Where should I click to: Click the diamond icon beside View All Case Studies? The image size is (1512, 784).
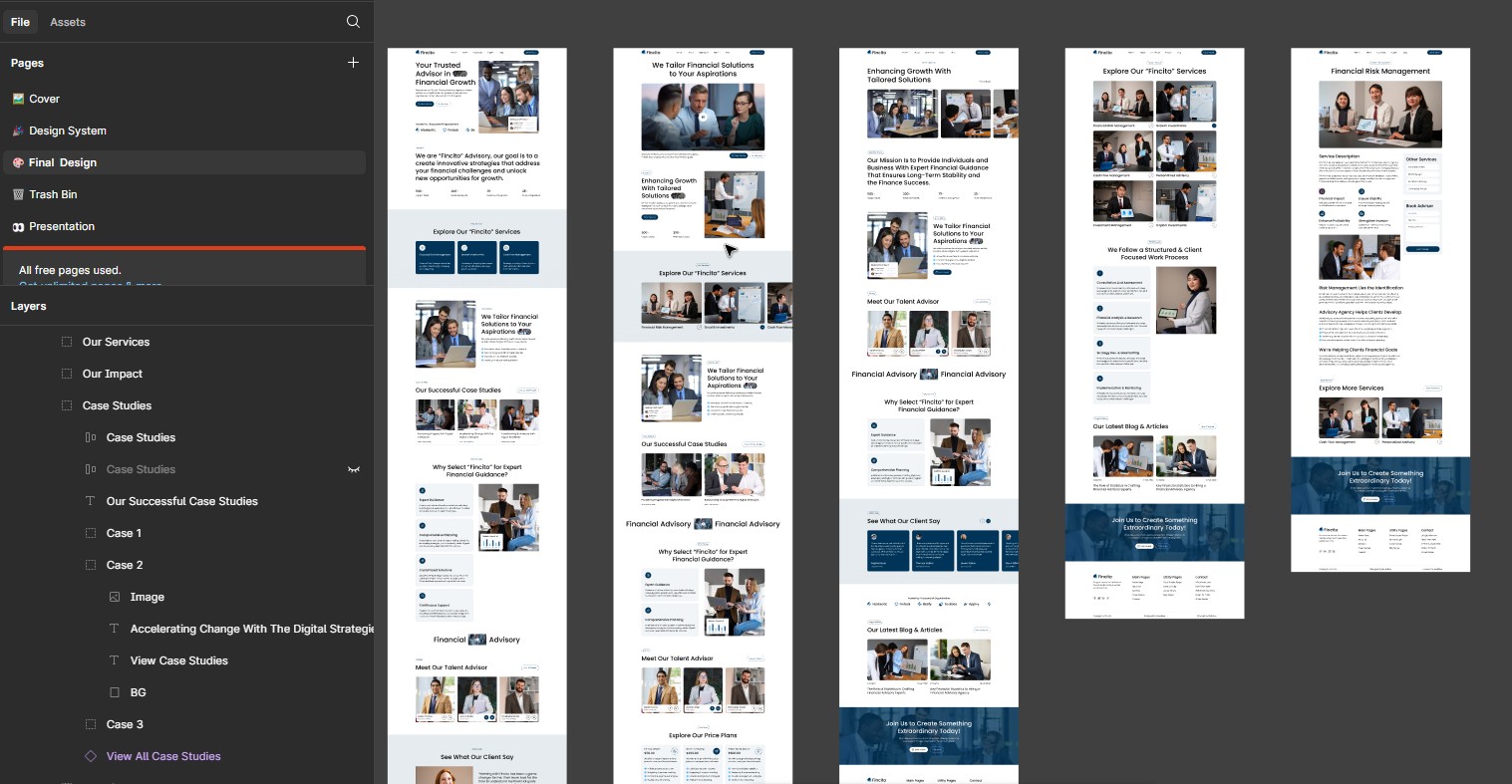click(93, 755)
